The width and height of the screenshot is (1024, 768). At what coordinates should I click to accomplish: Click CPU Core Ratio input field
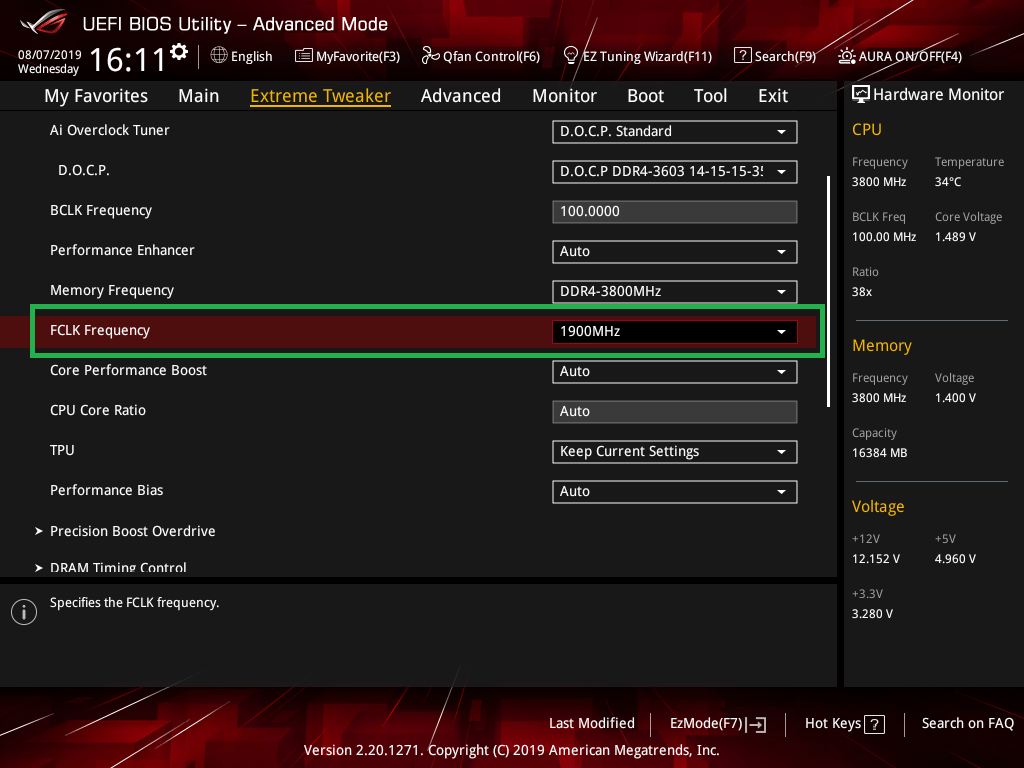(675, 411)
